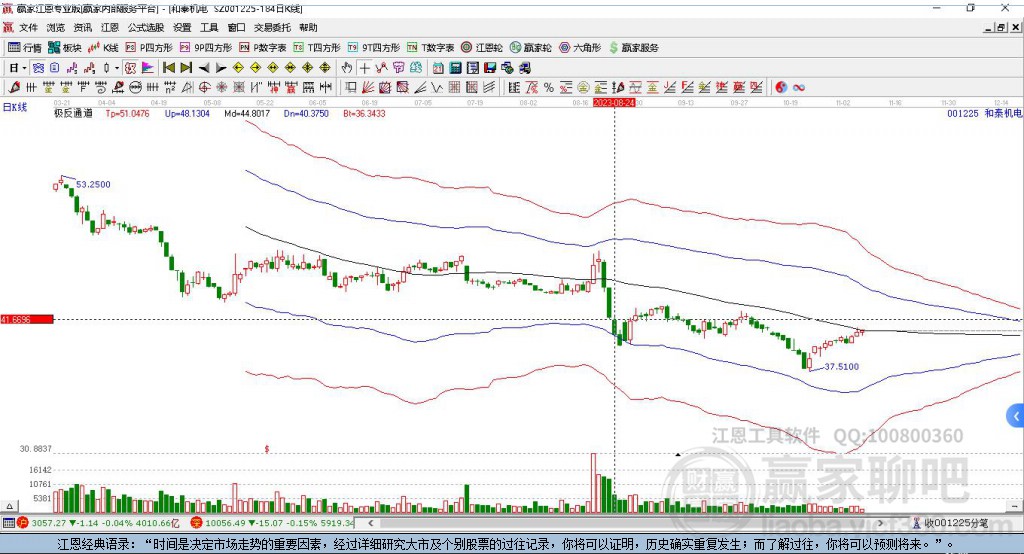Click the blue infinity symbol icon

pos(799,88)
